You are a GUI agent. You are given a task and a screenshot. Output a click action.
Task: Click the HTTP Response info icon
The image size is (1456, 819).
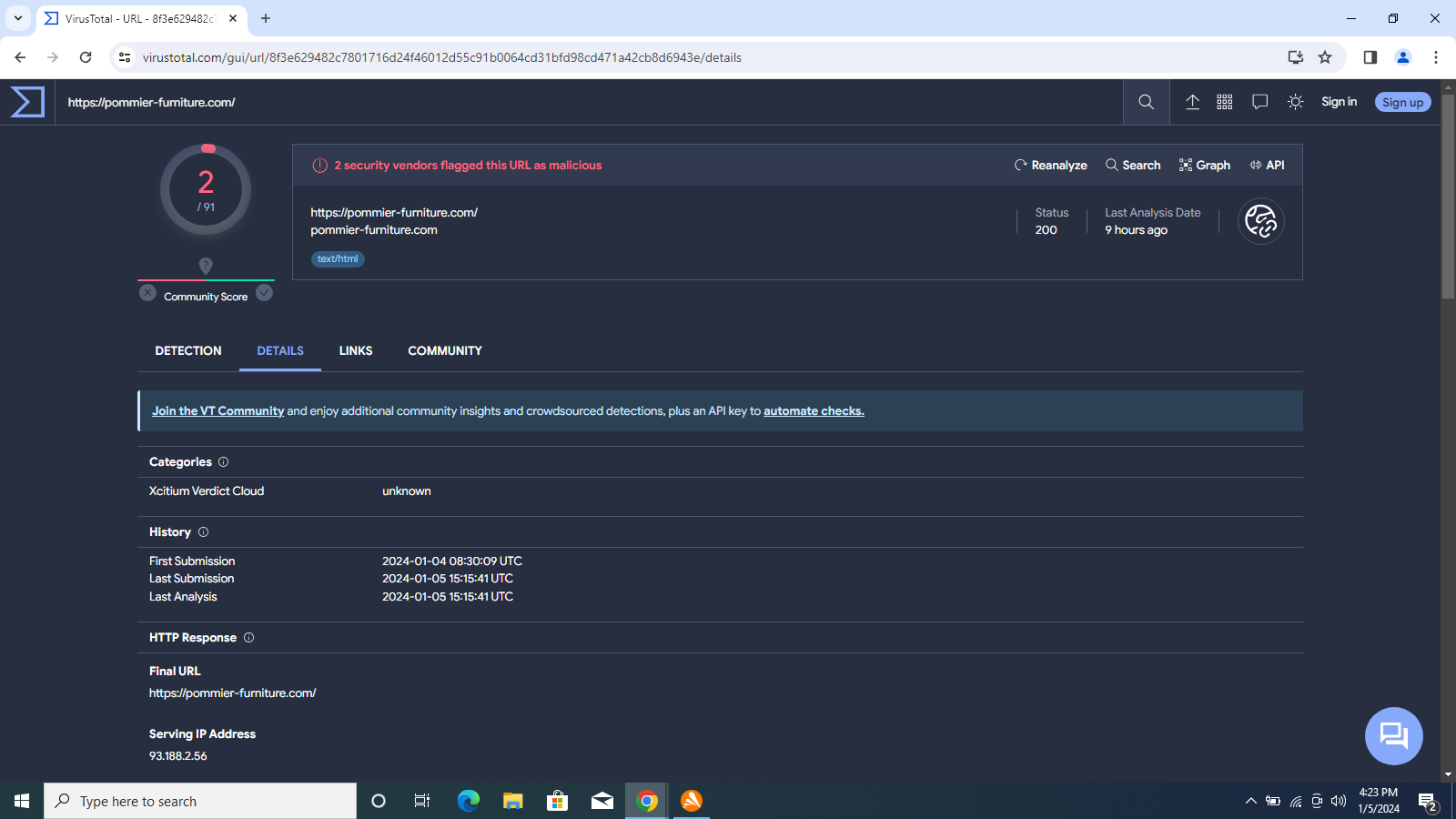point(248,638)
